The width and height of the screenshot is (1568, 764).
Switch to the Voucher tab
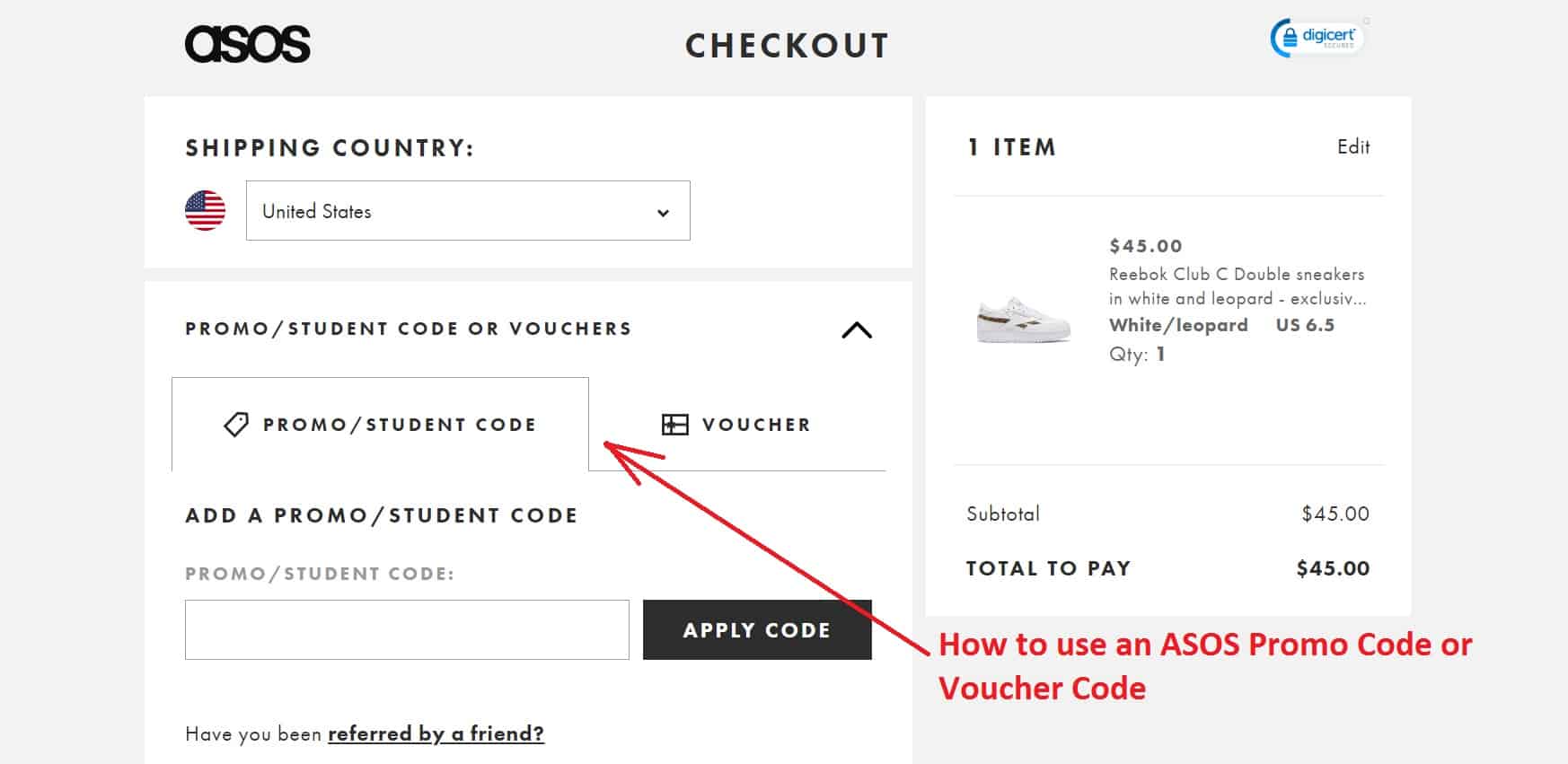point(736,425)
